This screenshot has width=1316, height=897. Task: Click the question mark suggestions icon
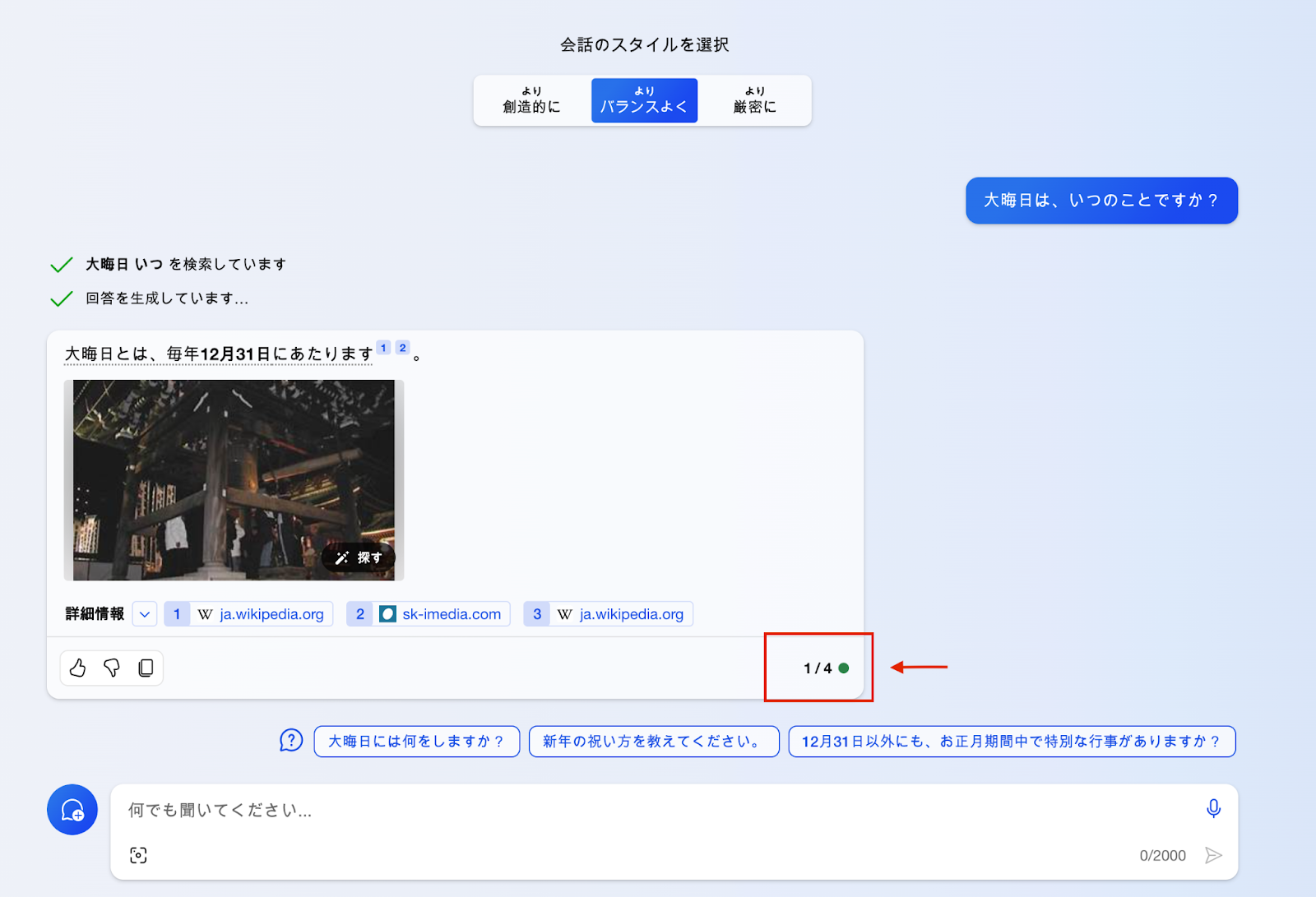coord(291,740)
